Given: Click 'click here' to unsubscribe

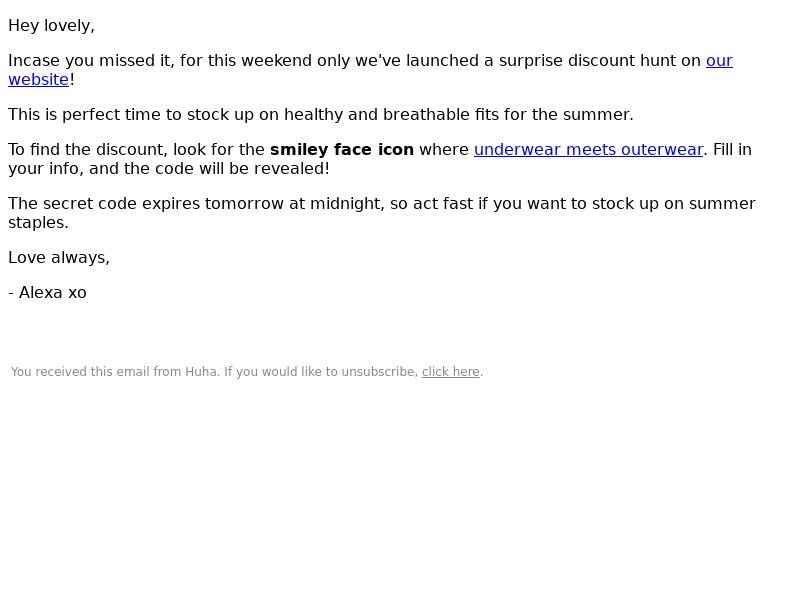Looking at the screenshot, I should pyautogui.click(x=451, y=372).
